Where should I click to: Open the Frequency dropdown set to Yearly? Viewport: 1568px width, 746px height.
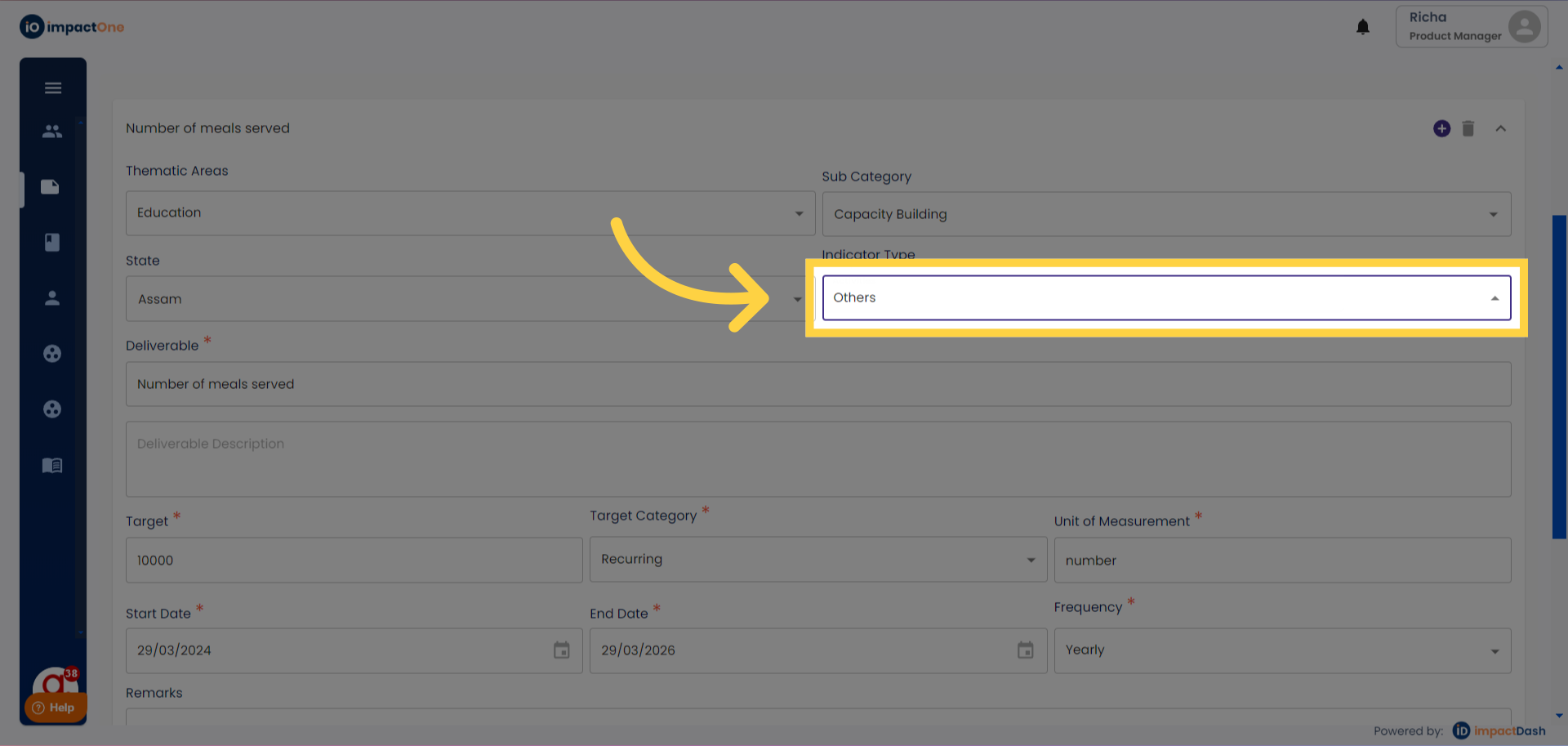coord(1282,650)
